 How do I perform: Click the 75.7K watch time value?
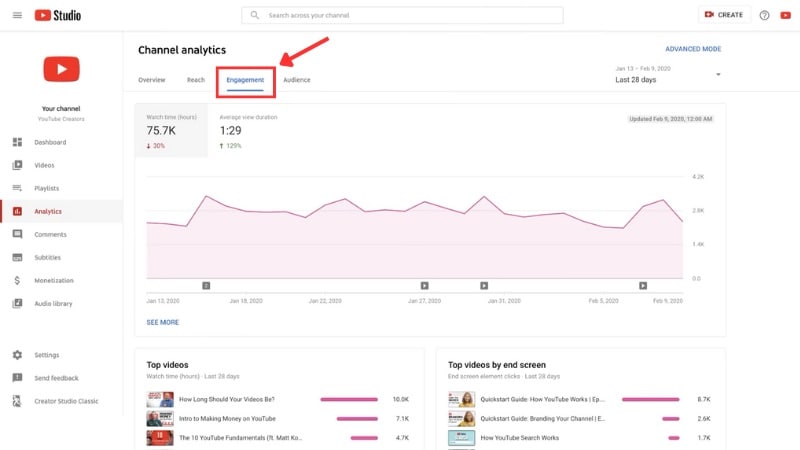point(161,131)
